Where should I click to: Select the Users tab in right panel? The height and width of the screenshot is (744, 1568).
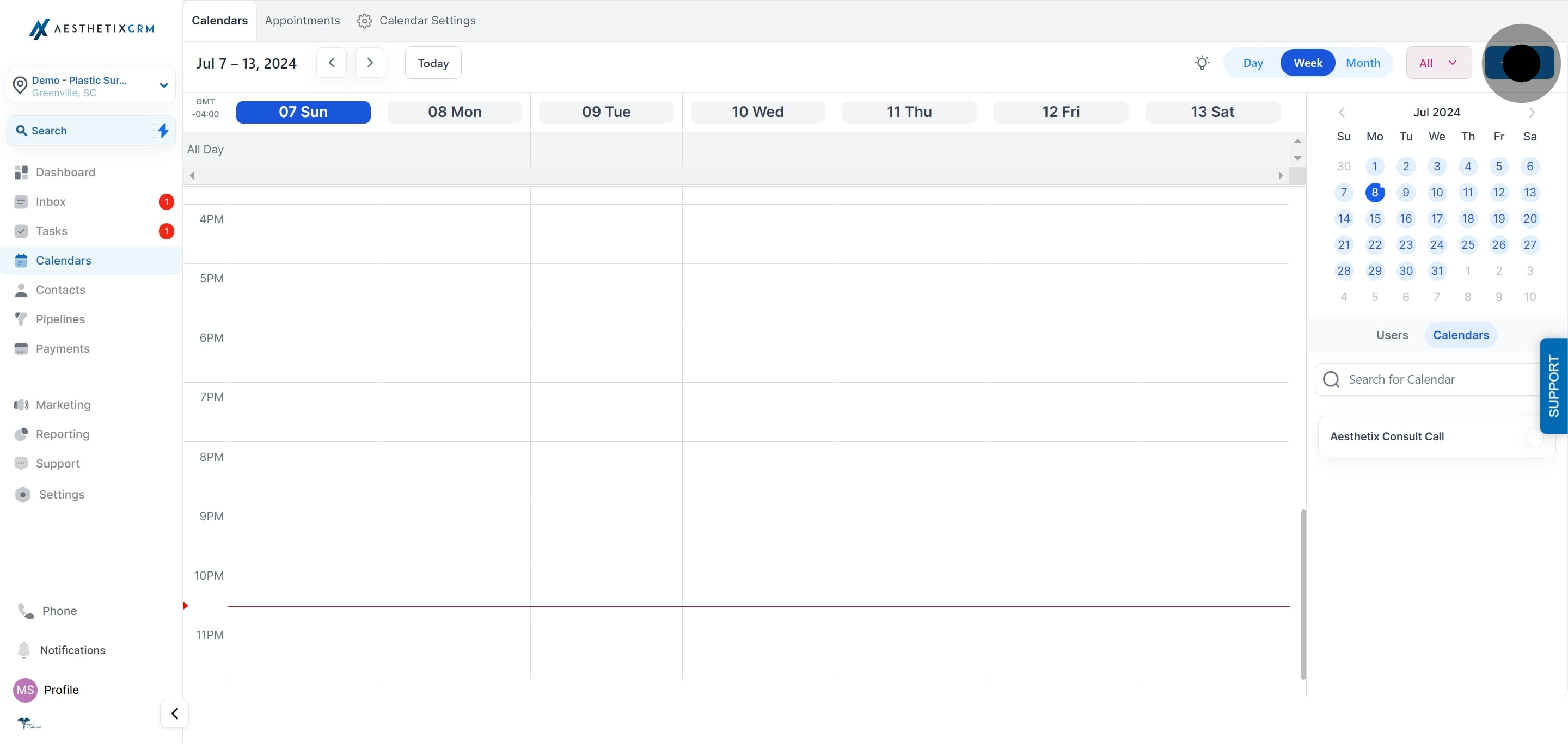click(1392, 335)
